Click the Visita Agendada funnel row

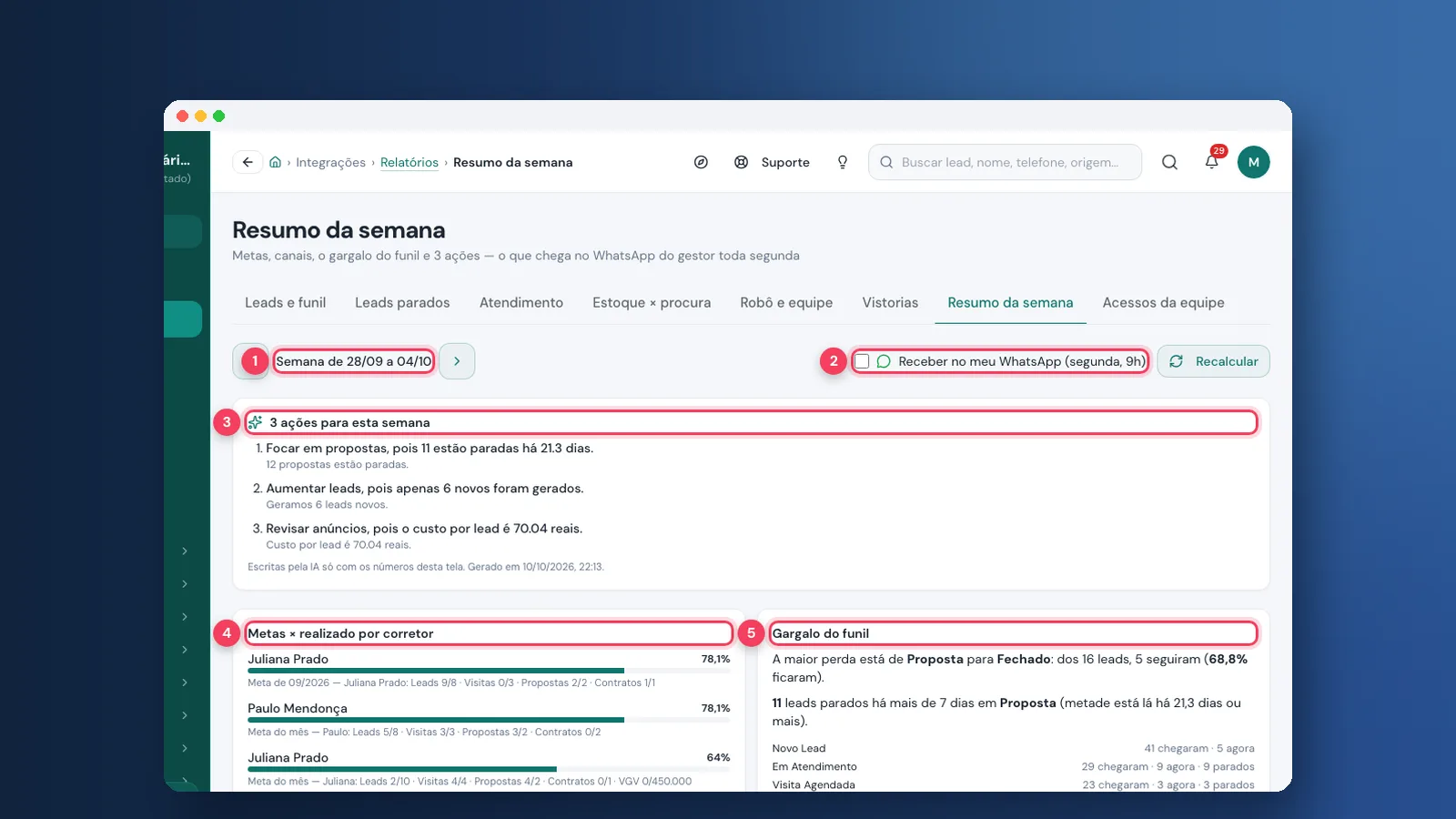tap(1013, 784)
